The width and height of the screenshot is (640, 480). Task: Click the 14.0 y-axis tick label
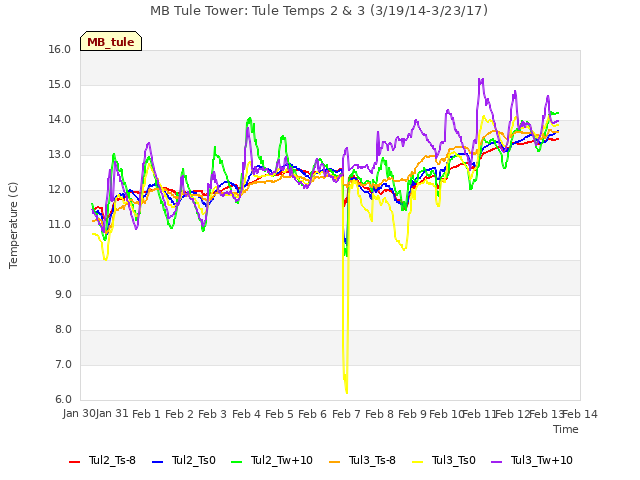(60, 120)
